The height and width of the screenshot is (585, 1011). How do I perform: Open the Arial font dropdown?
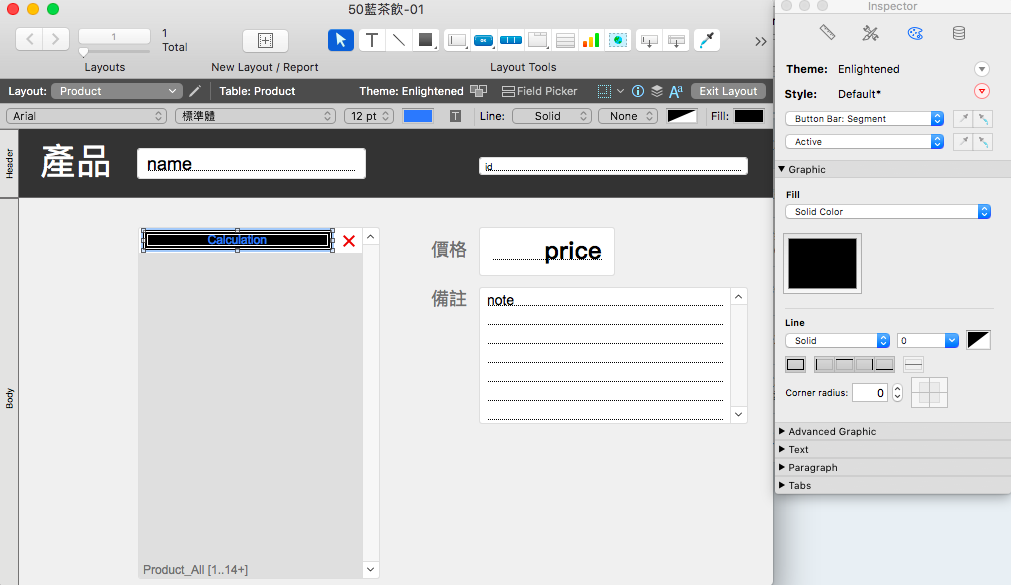tap(86, 116)
